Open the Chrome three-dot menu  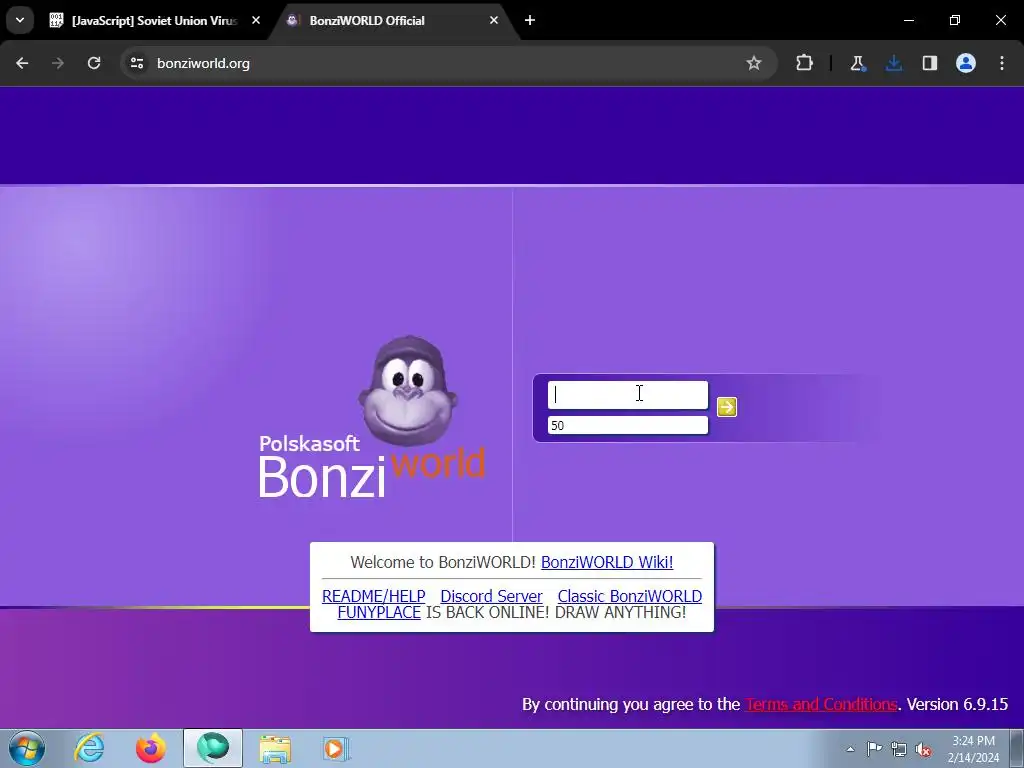coord(1002,63)
